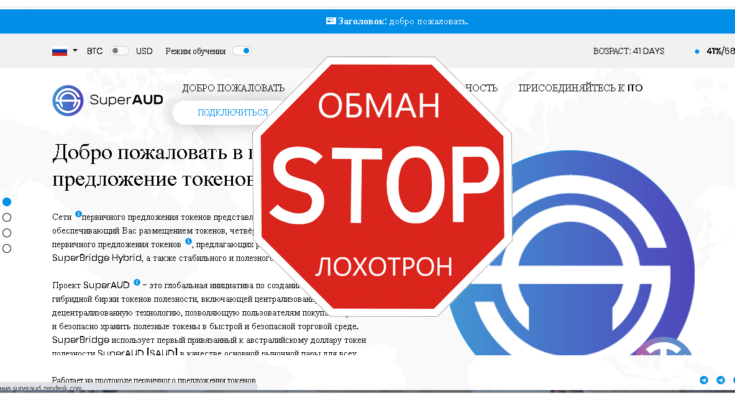Viewport: 735px width, 400px height.
Task: Click the SuperAUD brand name text
Action: pos(126,100)
